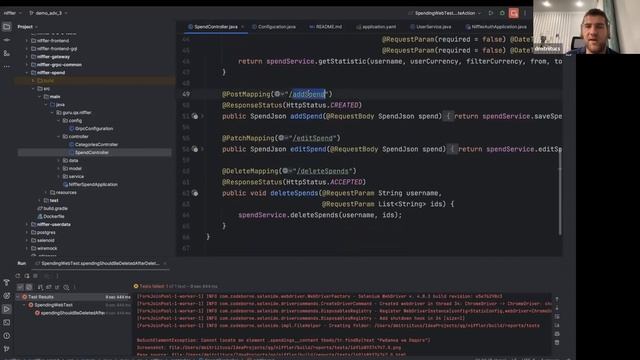This screenshot has width=640, height=360.
Task: Open more actions menu in top toolbar
Action: [525, 13]
